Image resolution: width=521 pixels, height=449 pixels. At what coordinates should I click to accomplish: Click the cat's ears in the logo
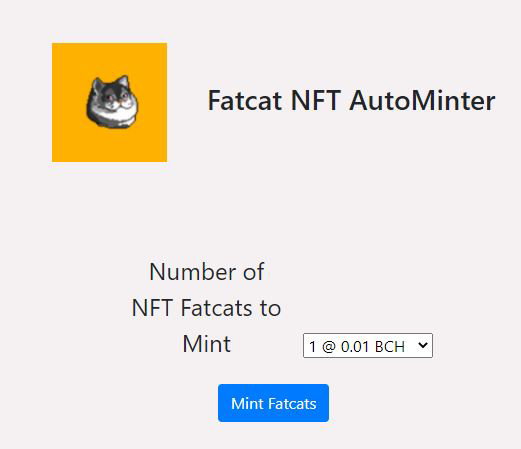click(x=110, y=83)
